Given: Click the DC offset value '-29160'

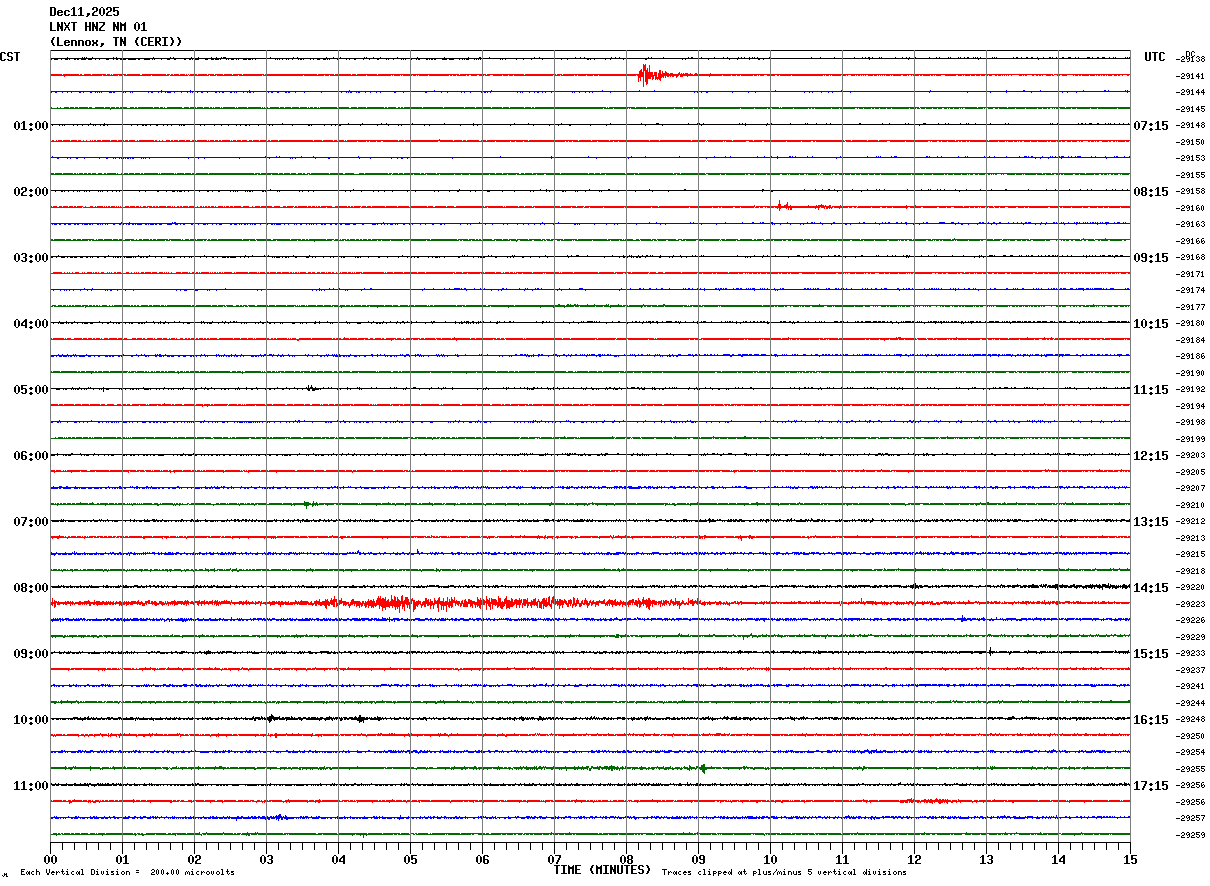Looking at the screenshot, I should [x=1191, y=208].
